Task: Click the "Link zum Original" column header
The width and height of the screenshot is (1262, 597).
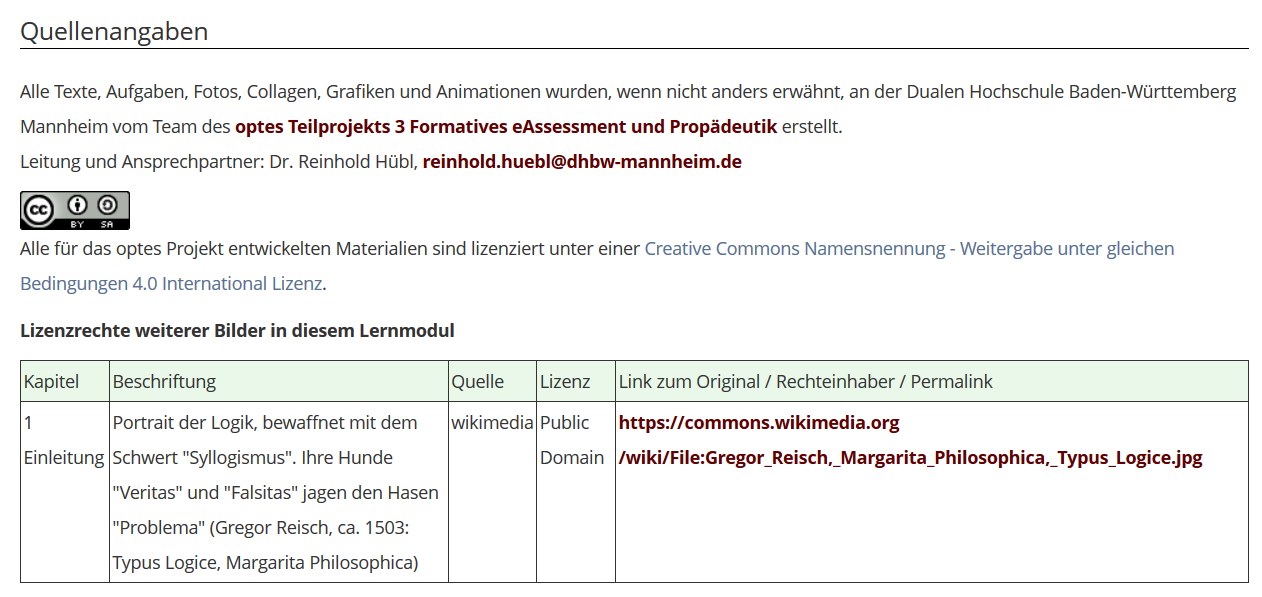Action: (x=805, y=382)
